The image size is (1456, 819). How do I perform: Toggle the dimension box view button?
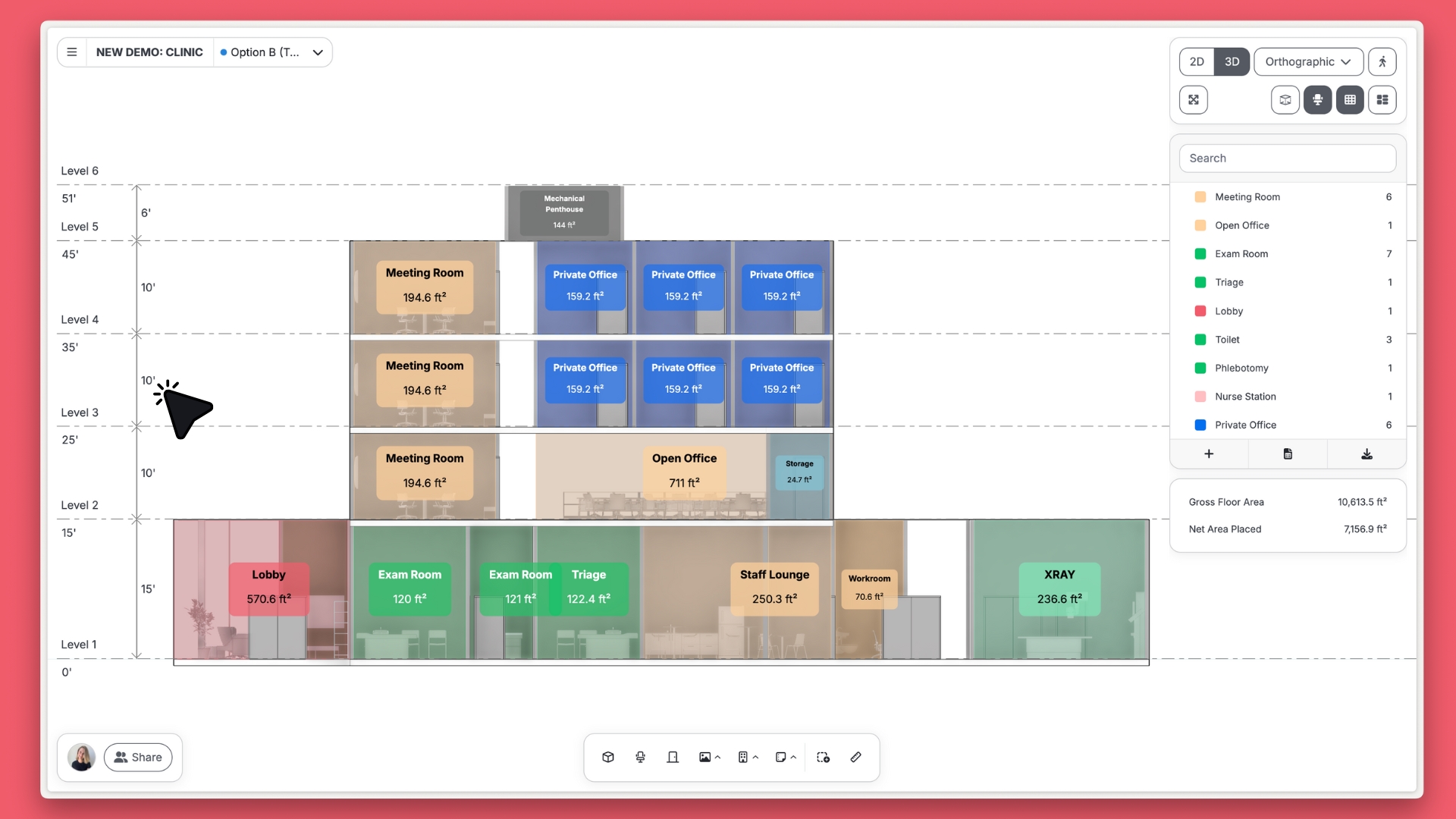point(1285,99)
